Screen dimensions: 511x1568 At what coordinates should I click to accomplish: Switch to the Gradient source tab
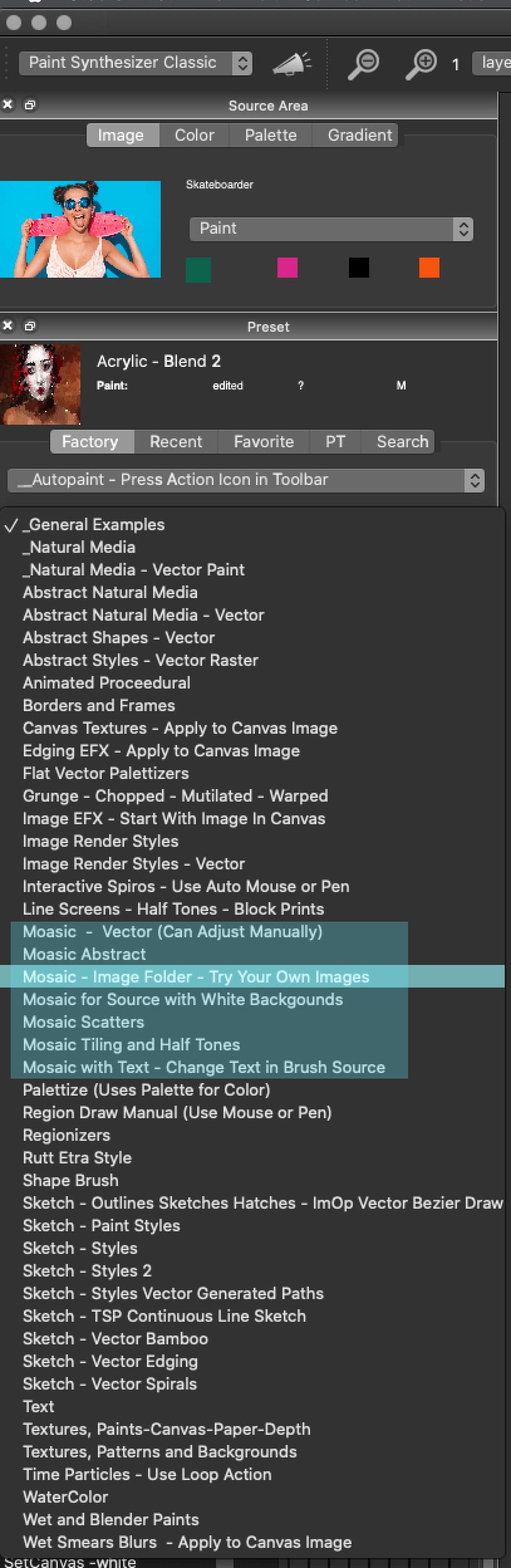click(360, 135)
